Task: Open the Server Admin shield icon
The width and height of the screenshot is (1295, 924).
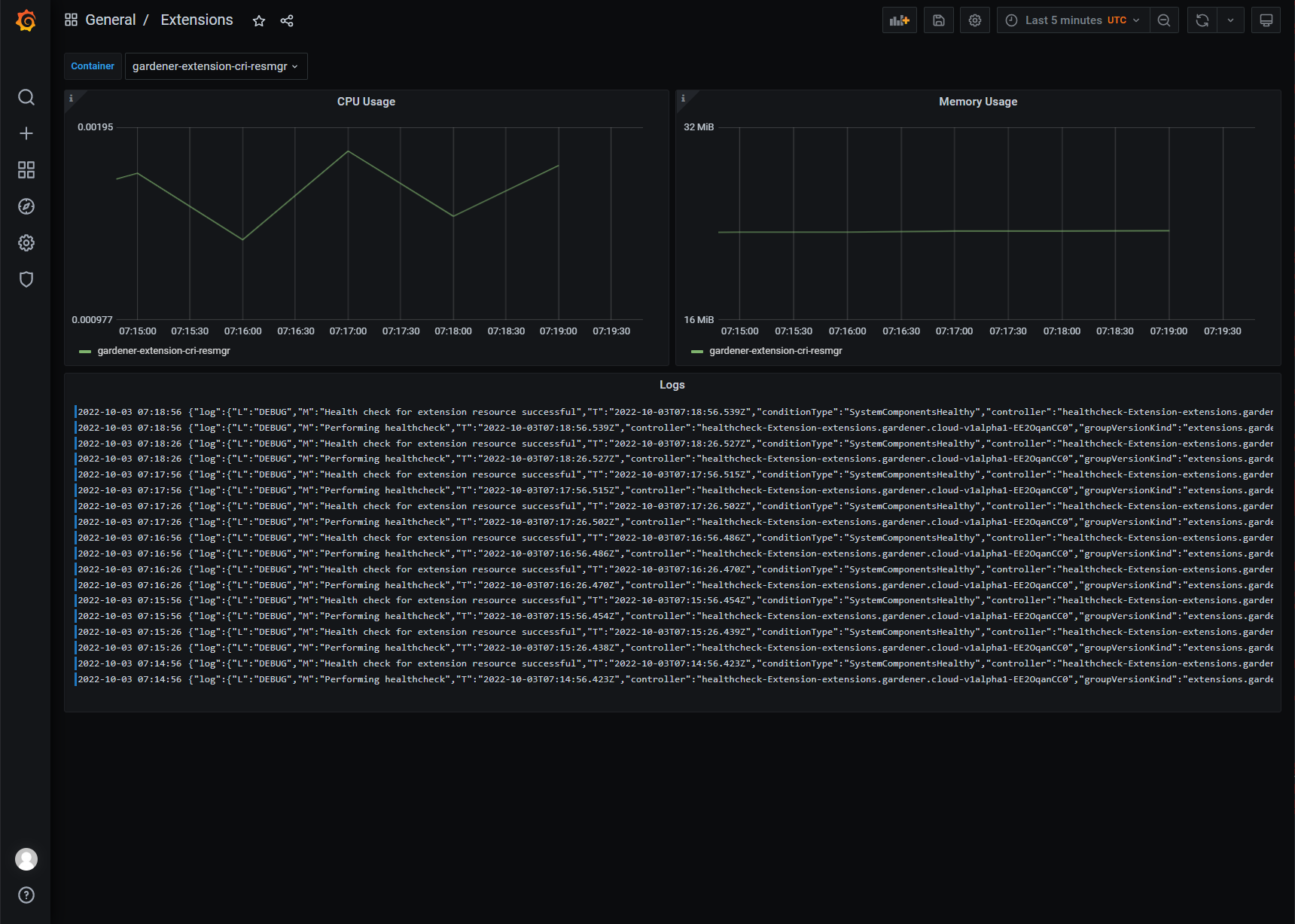Action: point(26,279)
